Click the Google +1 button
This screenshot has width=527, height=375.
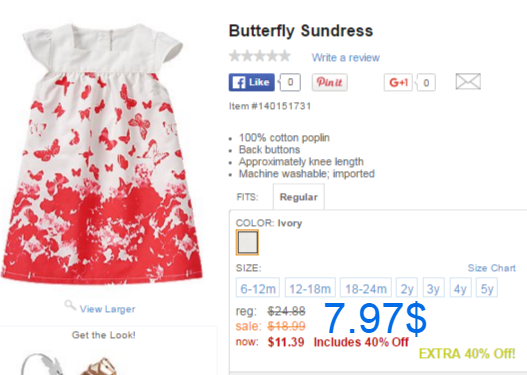point(398,82)
